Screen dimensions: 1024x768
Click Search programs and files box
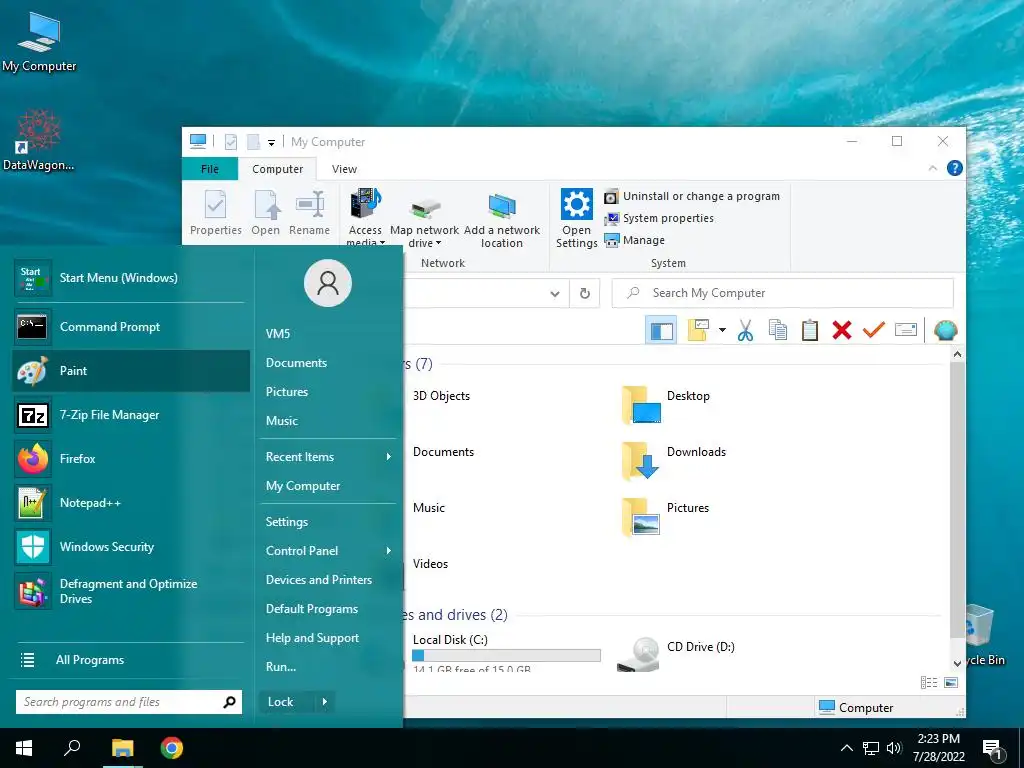point(129,702)
